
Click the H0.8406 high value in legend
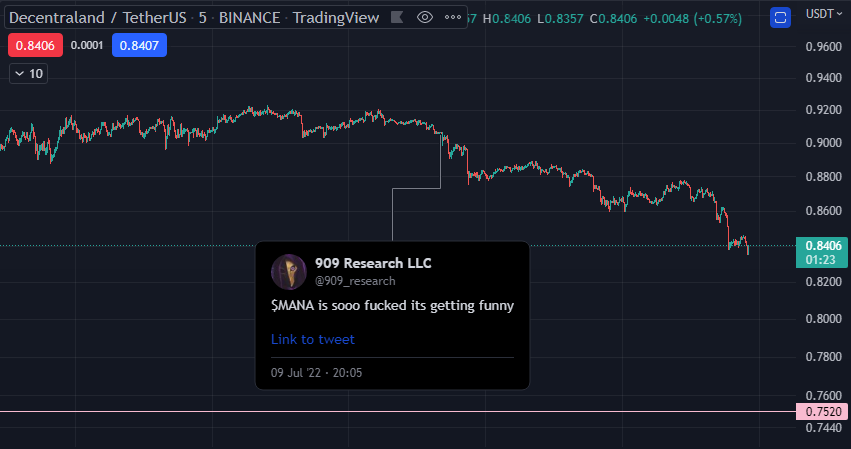(x=506, y=18)
